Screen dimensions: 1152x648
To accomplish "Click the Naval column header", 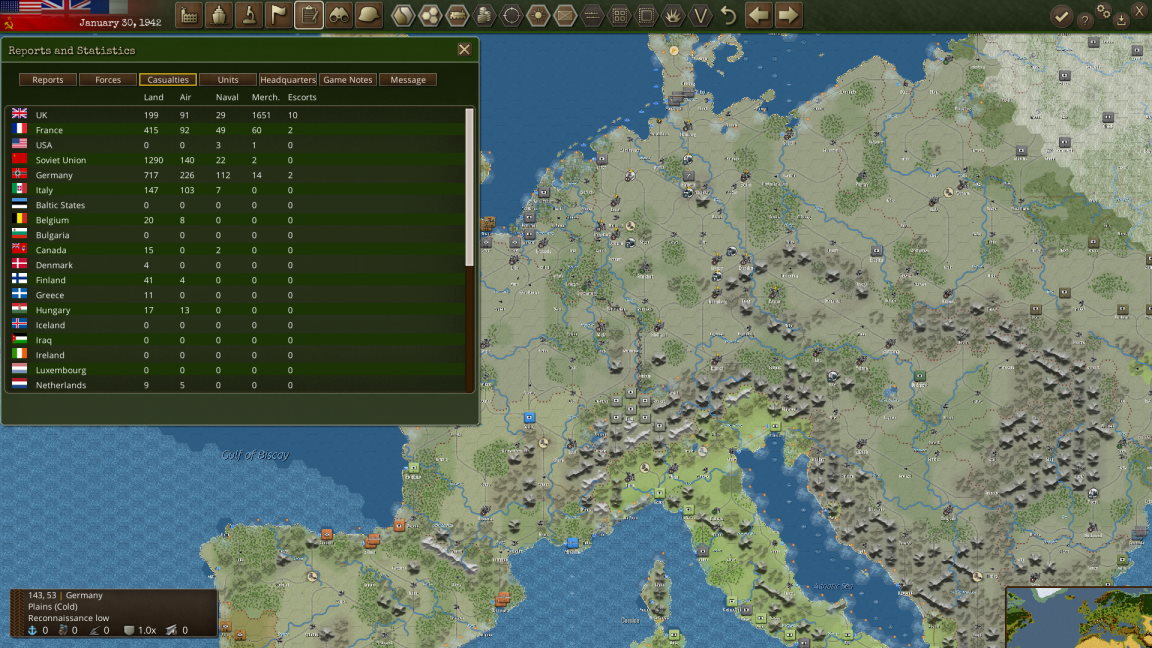I will tap(227, 97).
